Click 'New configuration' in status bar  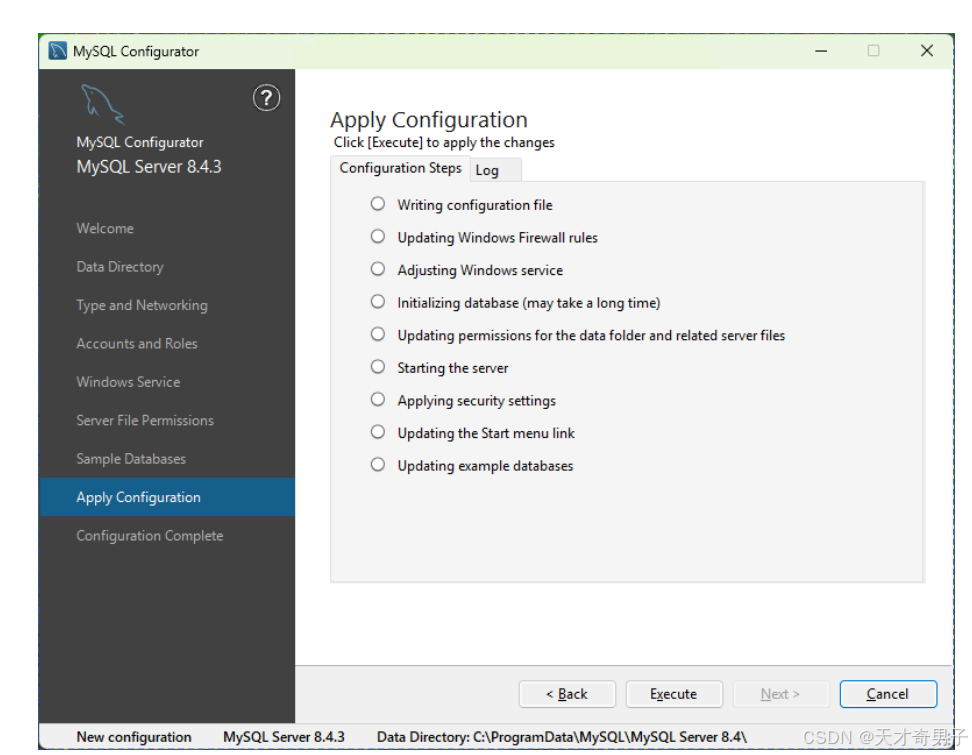[x=134, y=737]
